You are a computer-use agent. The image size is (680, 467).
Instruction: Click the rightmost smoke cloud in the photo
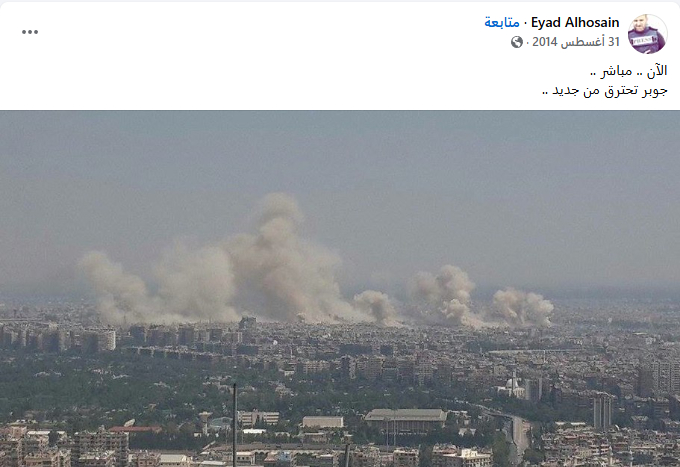(523, 307)
